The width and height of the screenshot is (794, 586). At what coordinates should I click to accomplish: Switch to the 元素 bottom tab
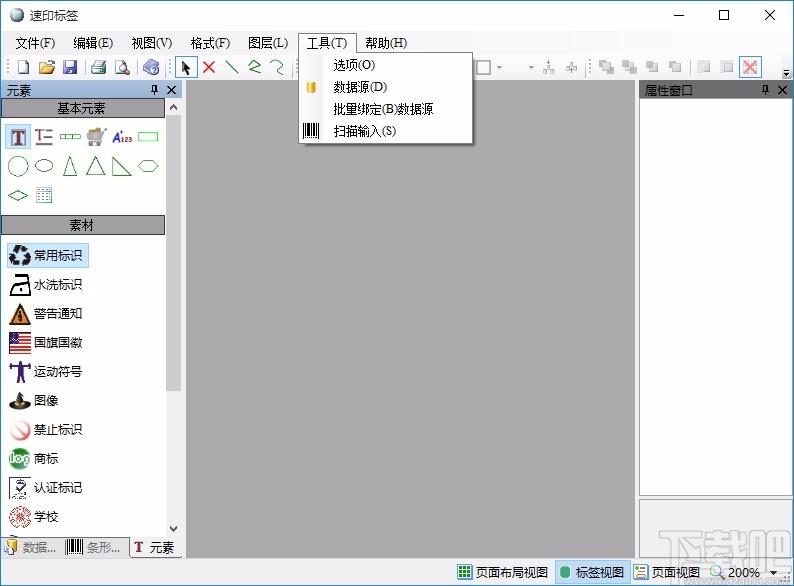point(154,548)
